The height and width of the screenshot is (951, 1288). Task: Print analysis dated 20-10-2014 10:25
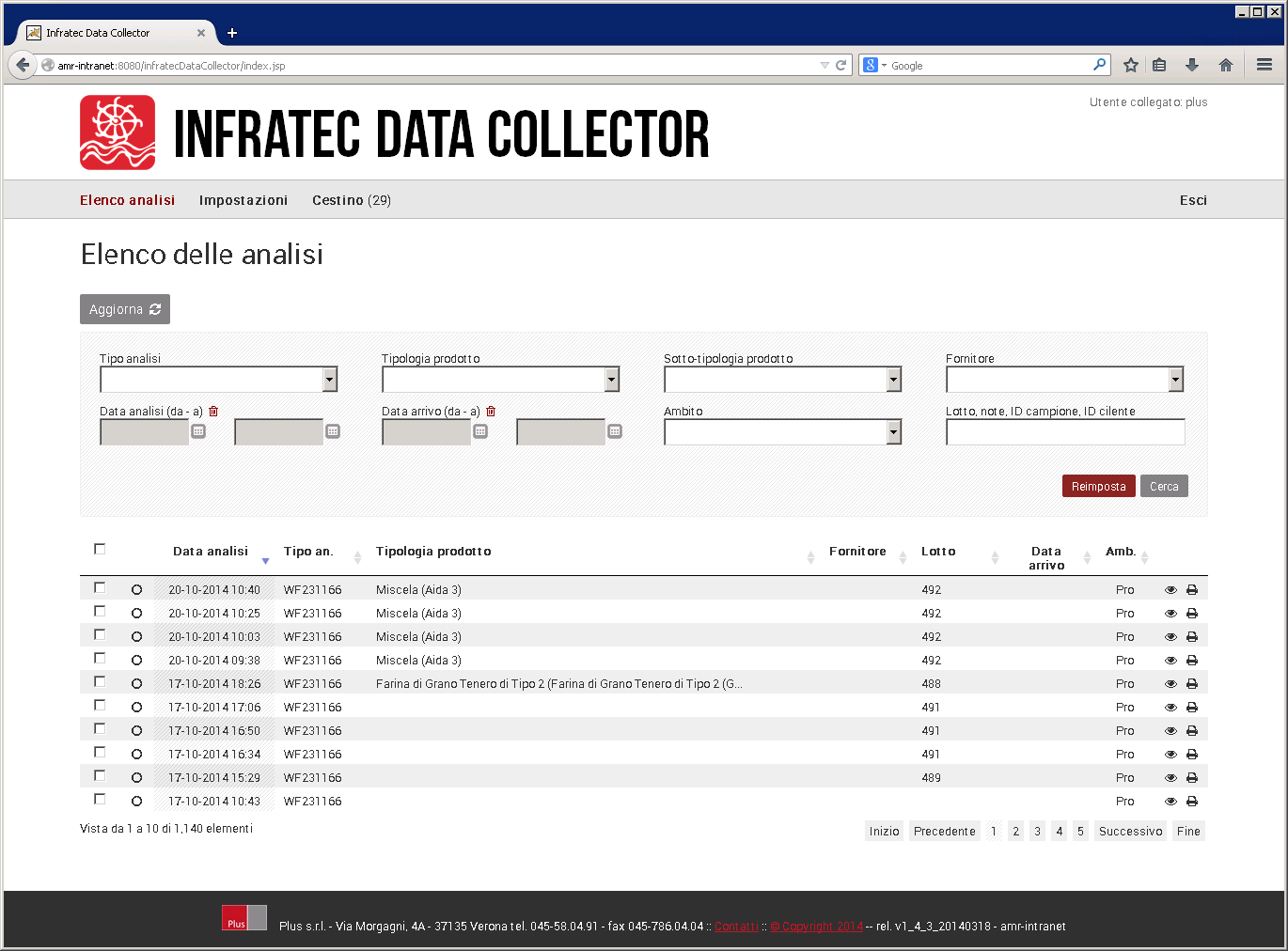pos(1192,614)
